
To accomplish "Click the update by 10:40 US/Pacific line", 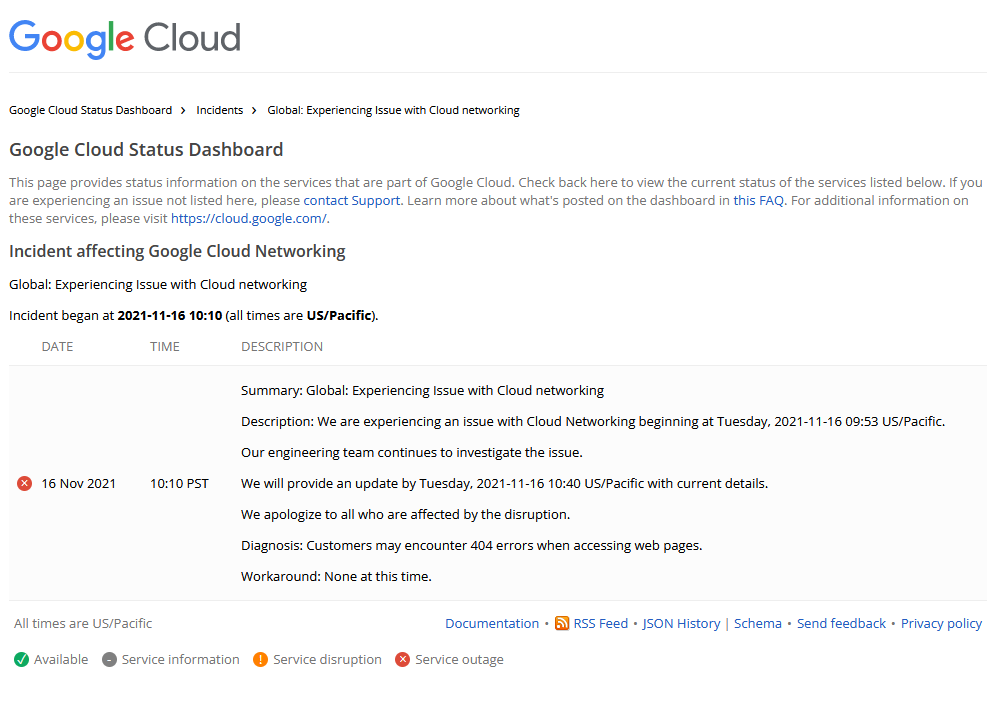I will click(x=505, y=484).
